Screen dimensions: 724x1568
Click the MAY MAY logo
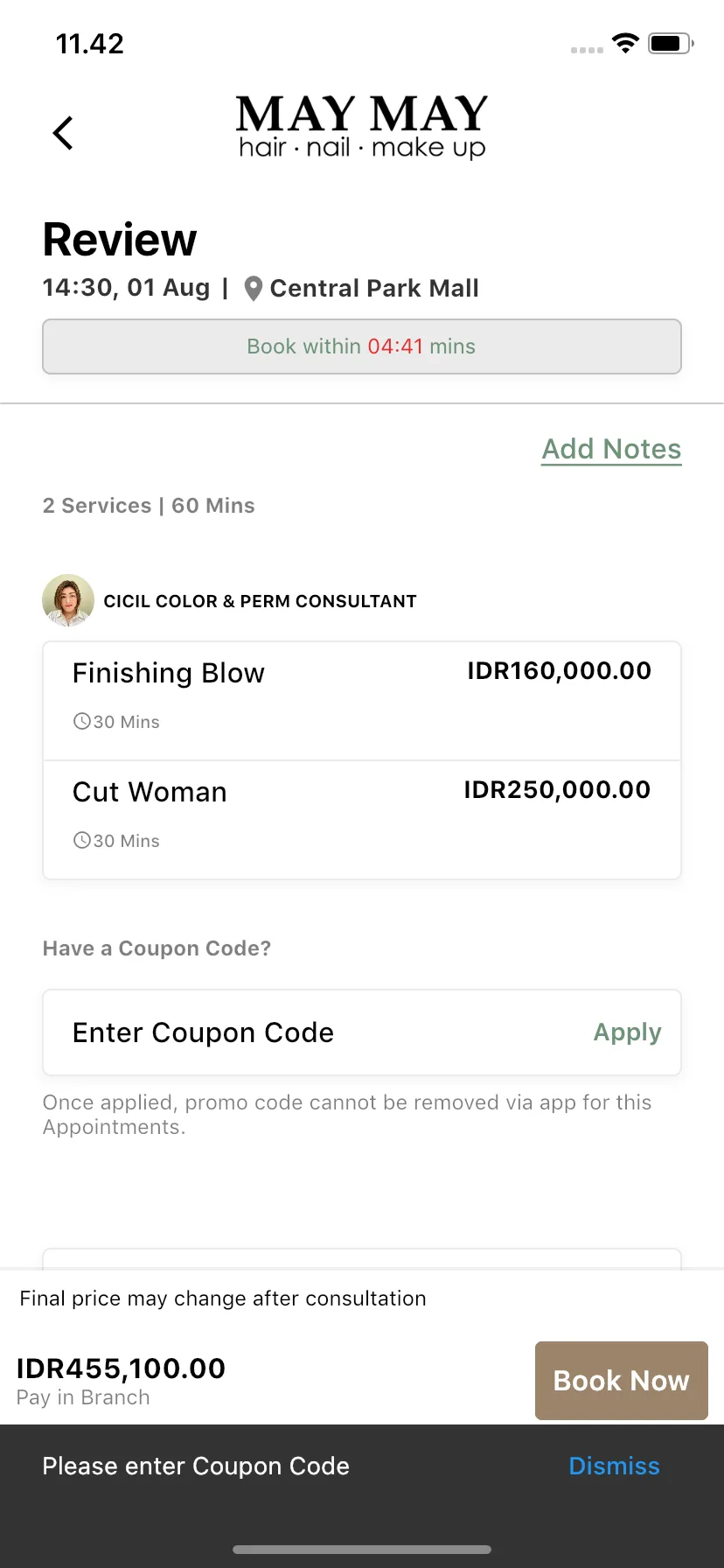click(x=362, y=128)
